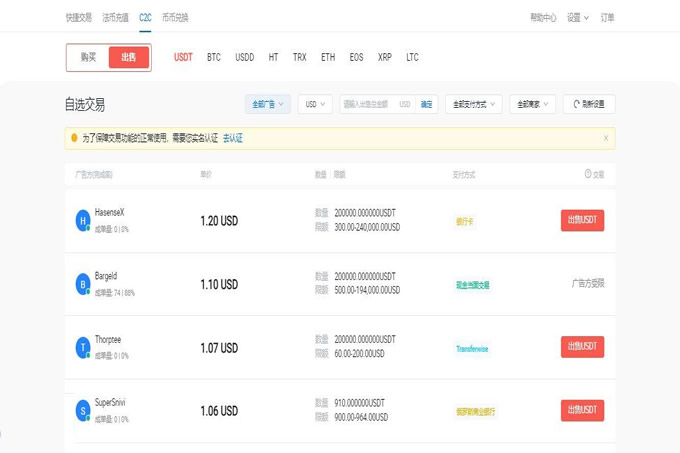The width and height of the screenshot is (680, 453).
Task: Click the HasenseX advertiser name
Action: tap(109, 212)
